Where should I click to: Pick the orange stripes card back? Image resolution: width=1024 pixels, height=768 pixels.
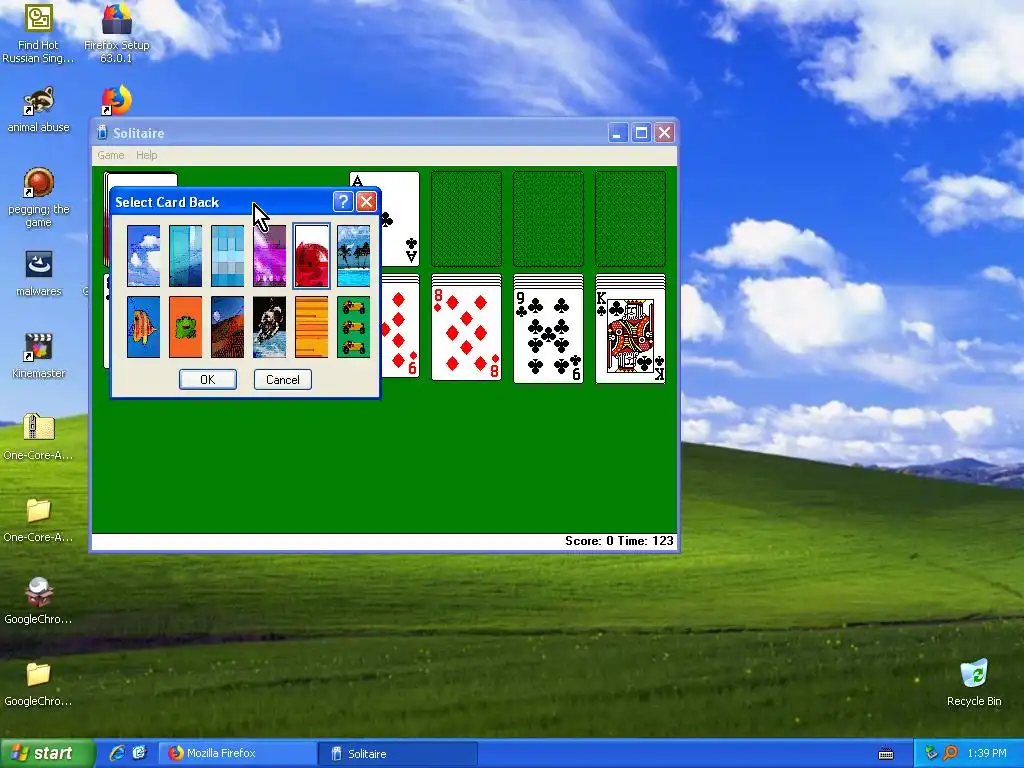pyautogui.click(x=312, y=327)
